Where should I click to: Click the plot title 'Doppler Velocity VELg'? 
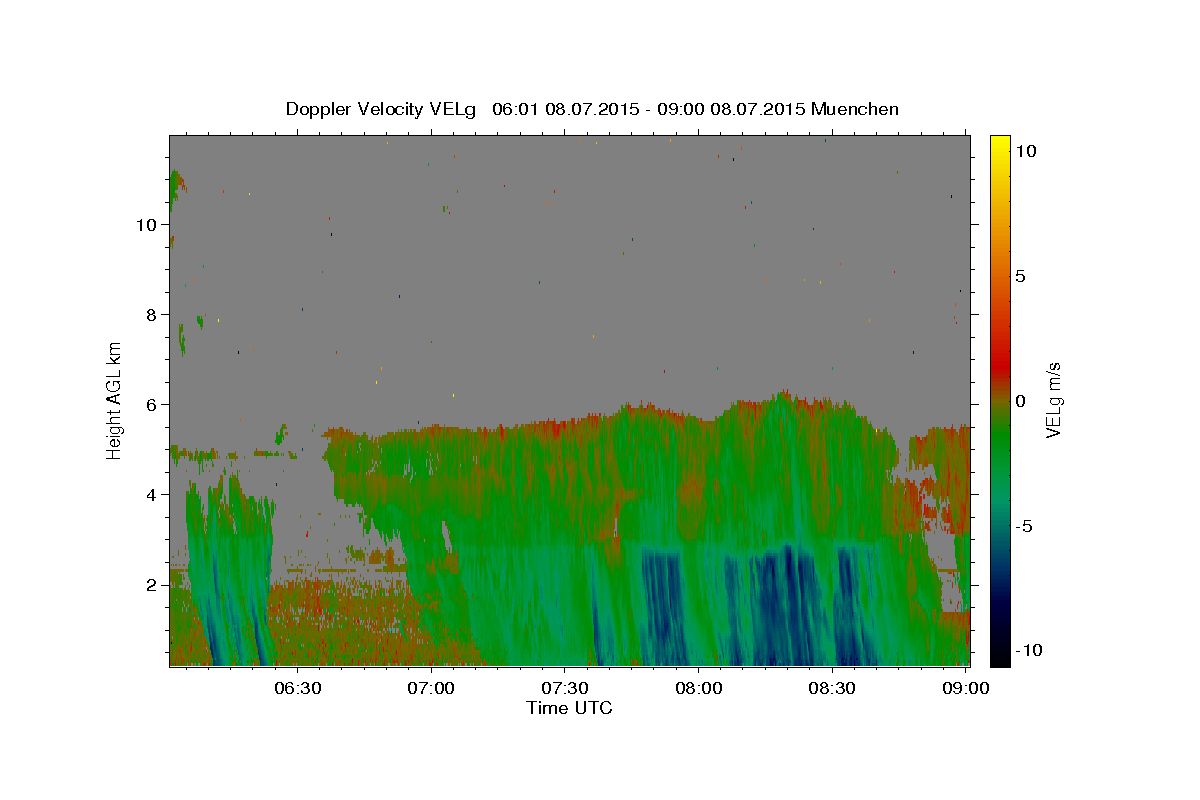(x=379, y=109)
